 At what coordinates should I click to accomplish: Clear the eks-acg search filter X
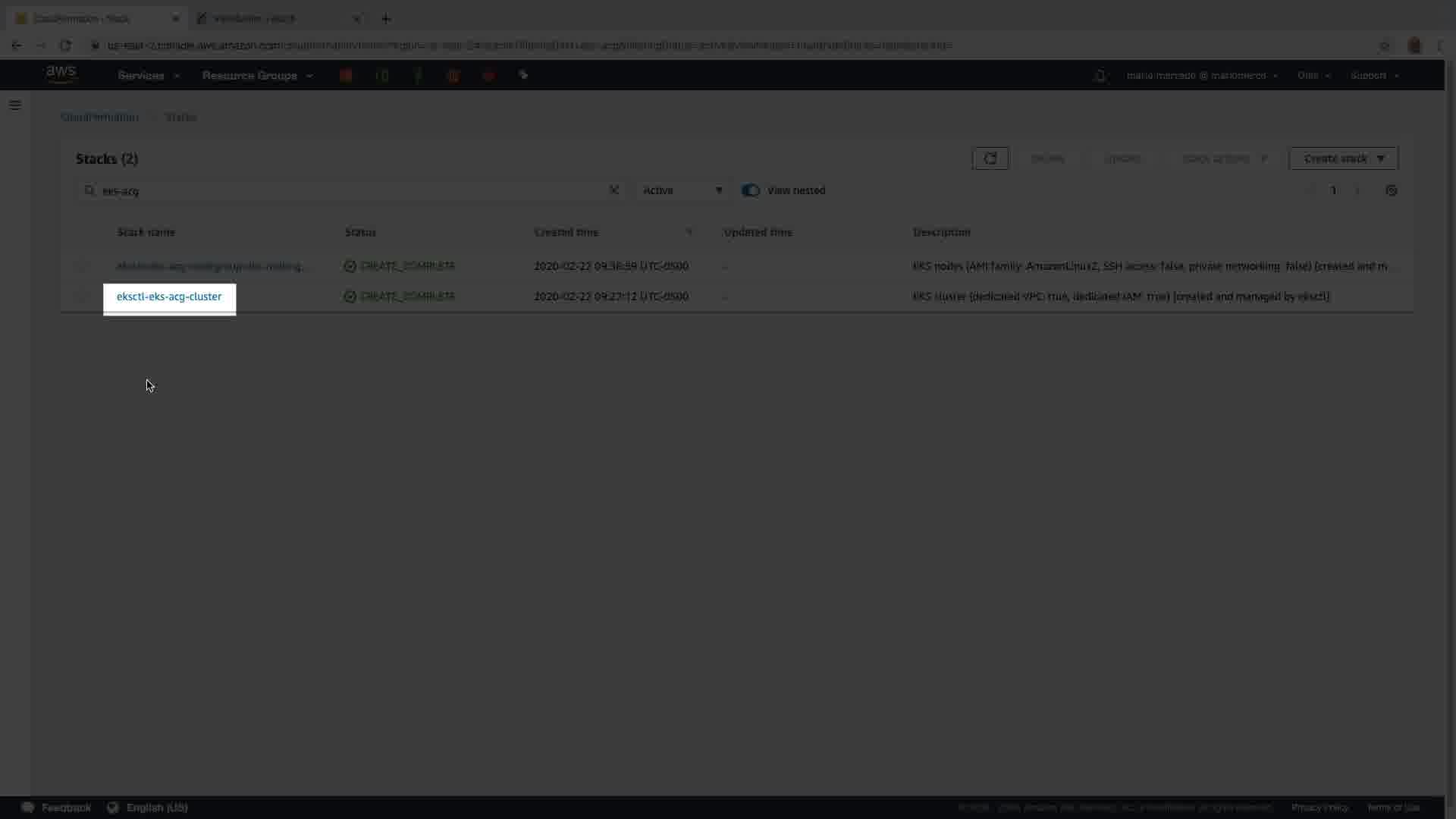(614, 190)
